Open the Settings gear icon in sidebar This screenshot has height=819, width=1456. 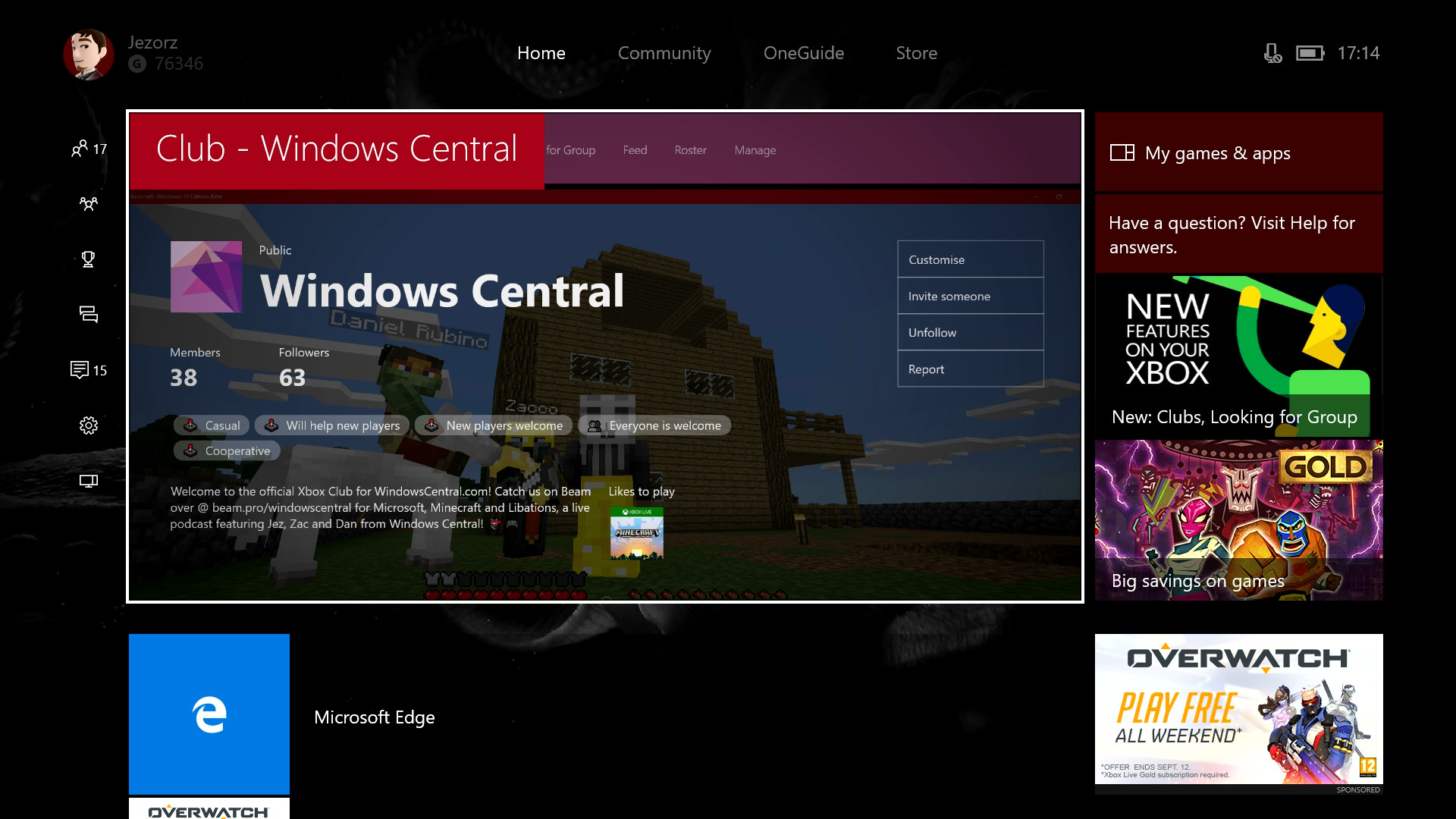(88, 425)
